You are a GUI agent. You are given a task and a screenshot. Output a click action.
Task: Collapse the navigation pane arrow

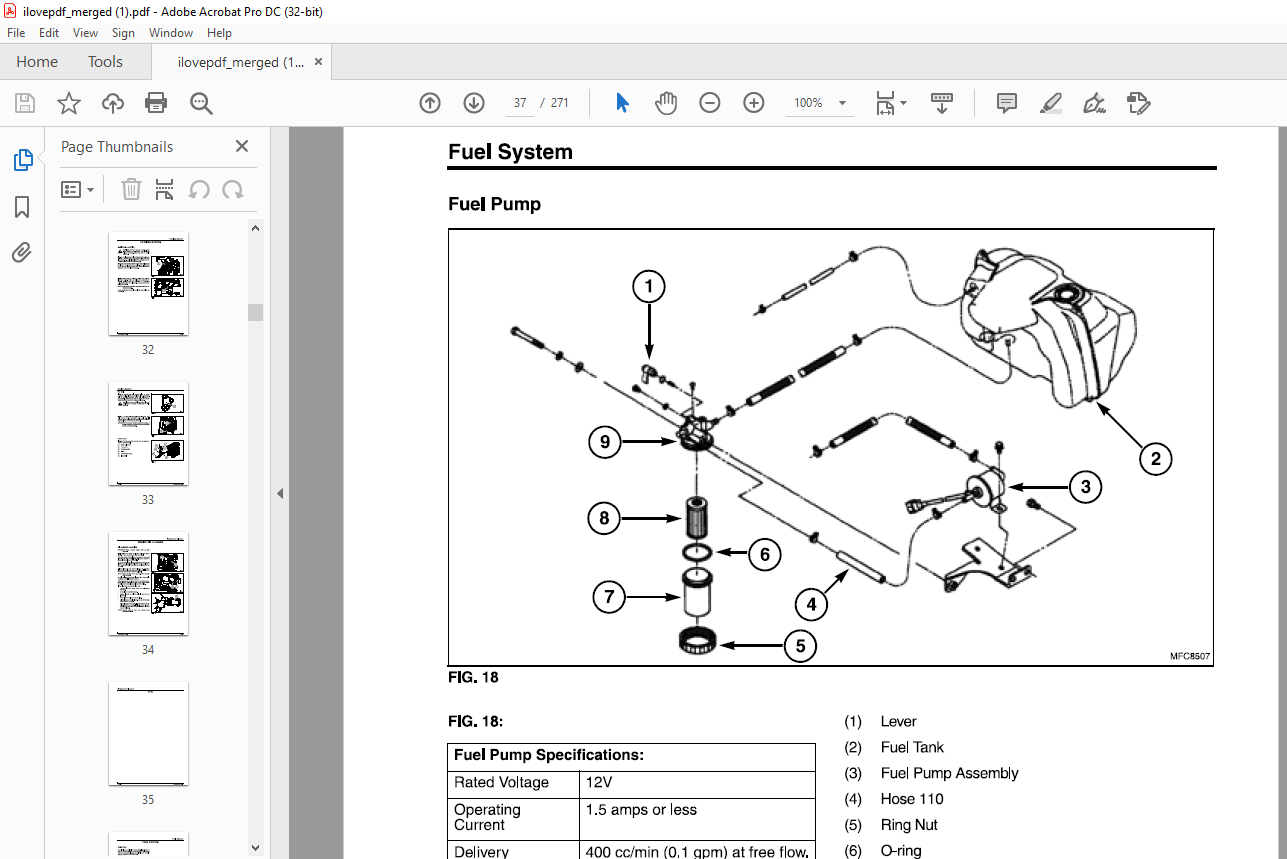point(280,493)
